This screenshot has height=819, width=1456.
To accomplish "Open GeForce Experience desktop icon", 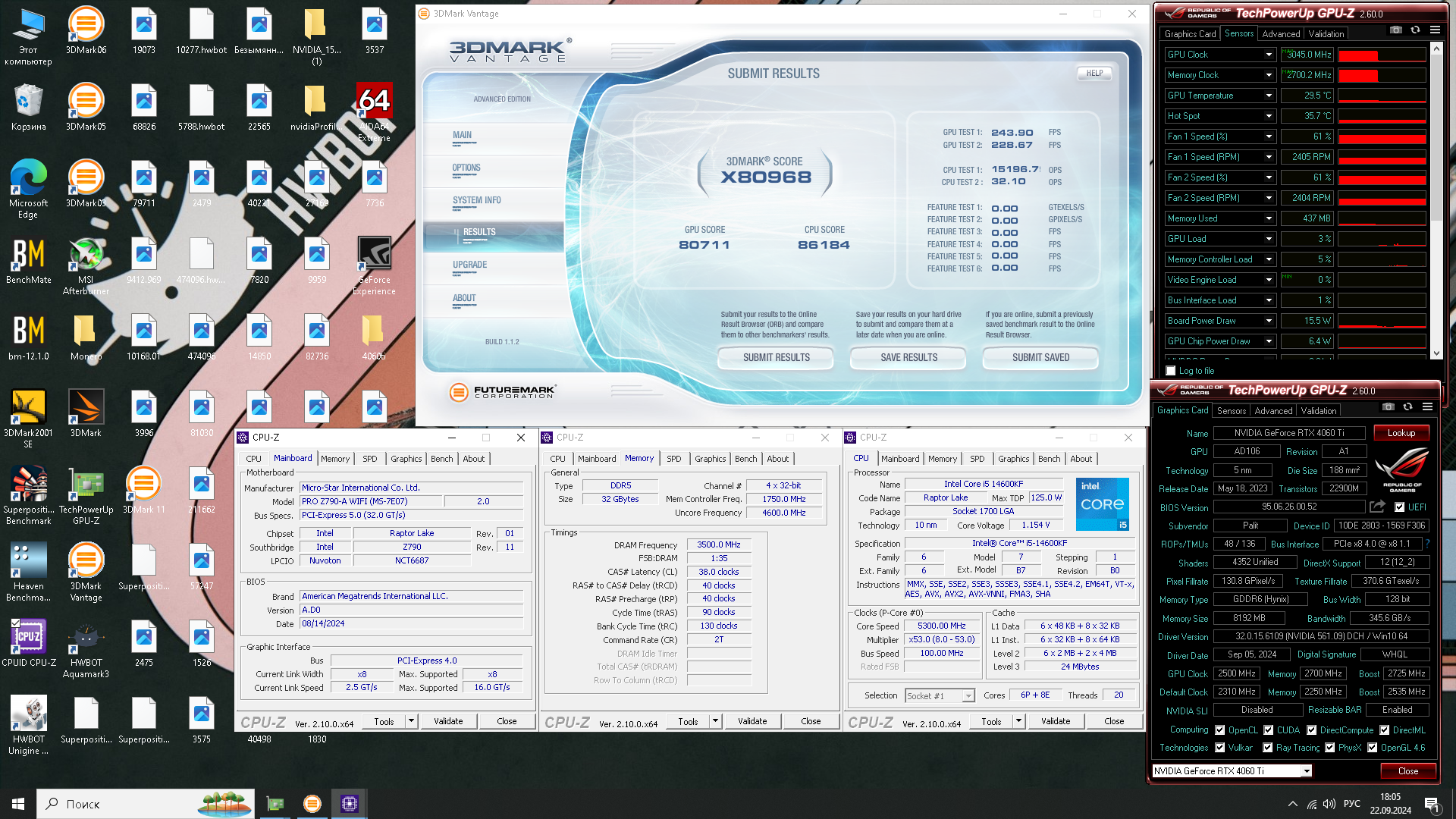I will pos(374,265).
